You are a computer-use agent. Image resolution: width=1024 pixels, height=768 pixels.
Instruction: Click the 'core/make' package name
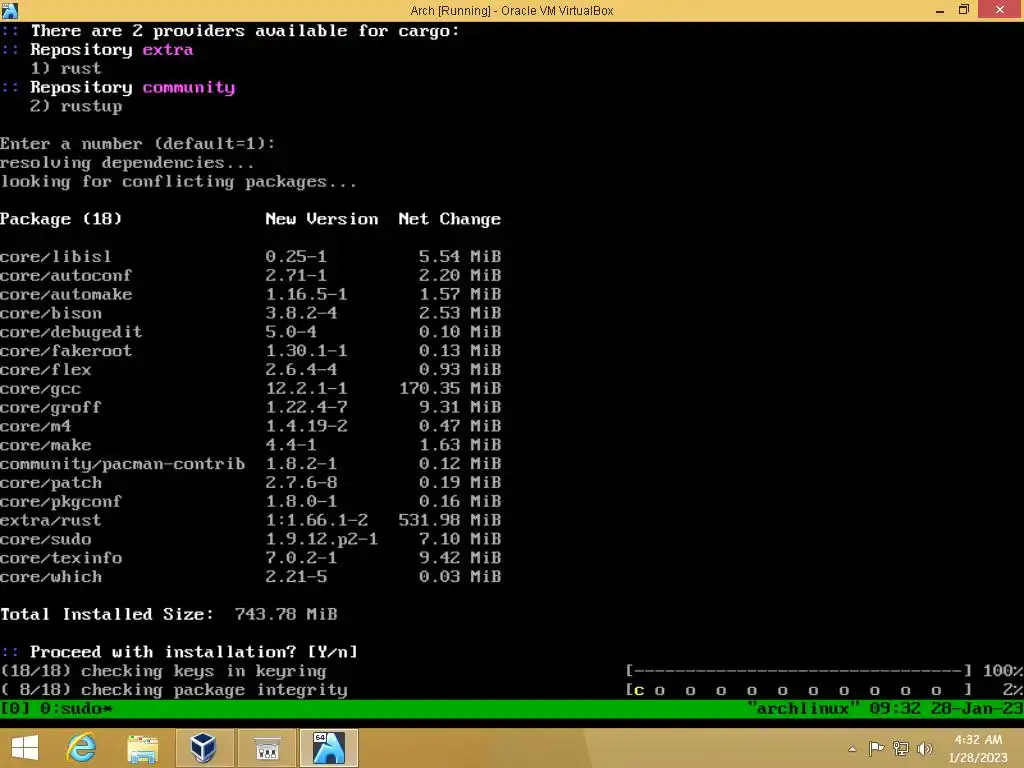(x=45, y=445)
